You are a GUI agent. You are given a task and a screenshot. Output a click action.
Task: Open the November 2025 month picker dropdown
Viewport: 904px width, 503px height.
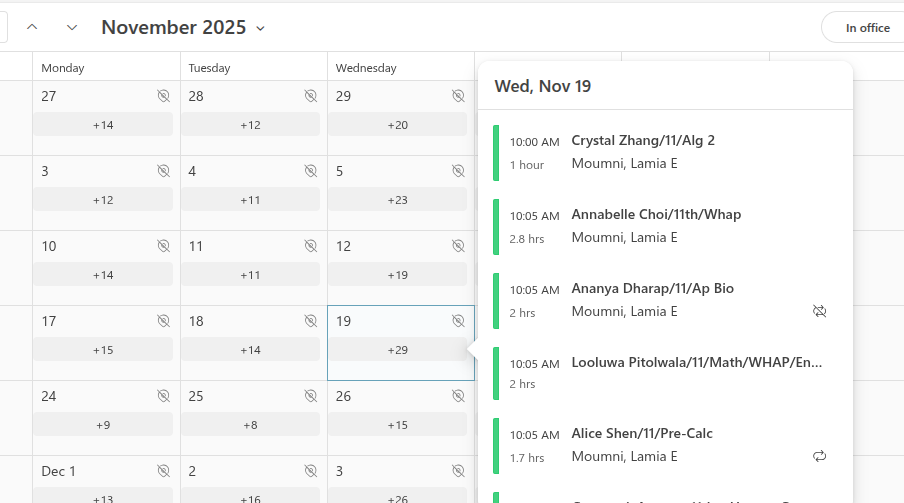click(183, 27)
